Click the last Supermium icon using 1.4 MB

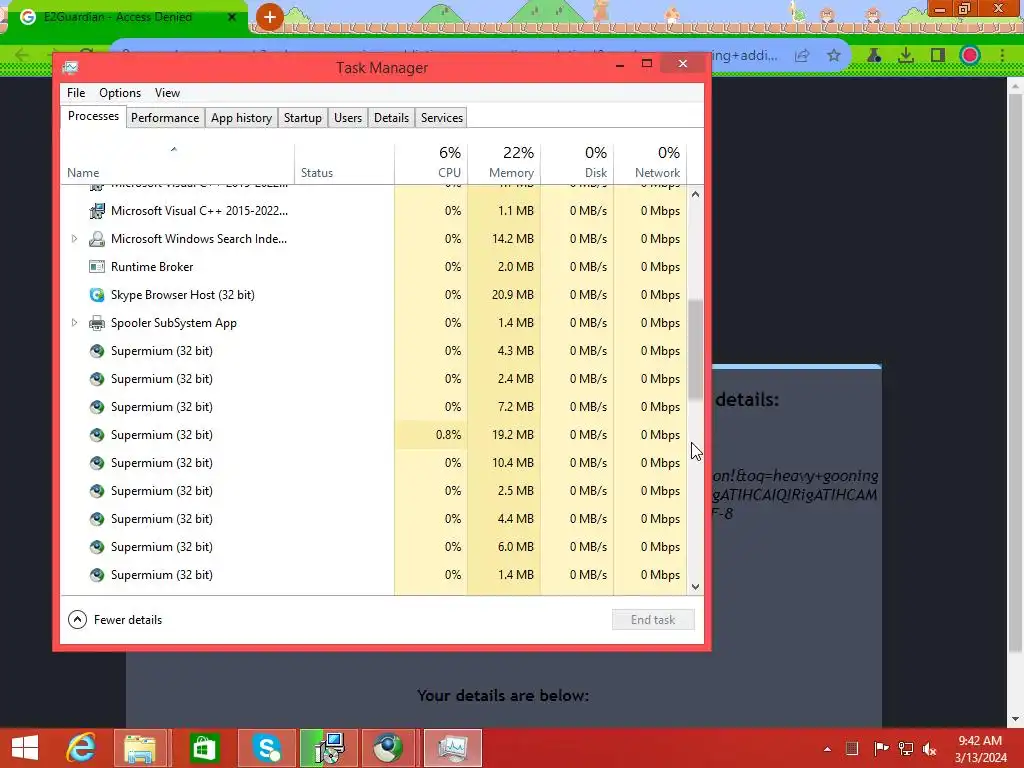(97, 575)
